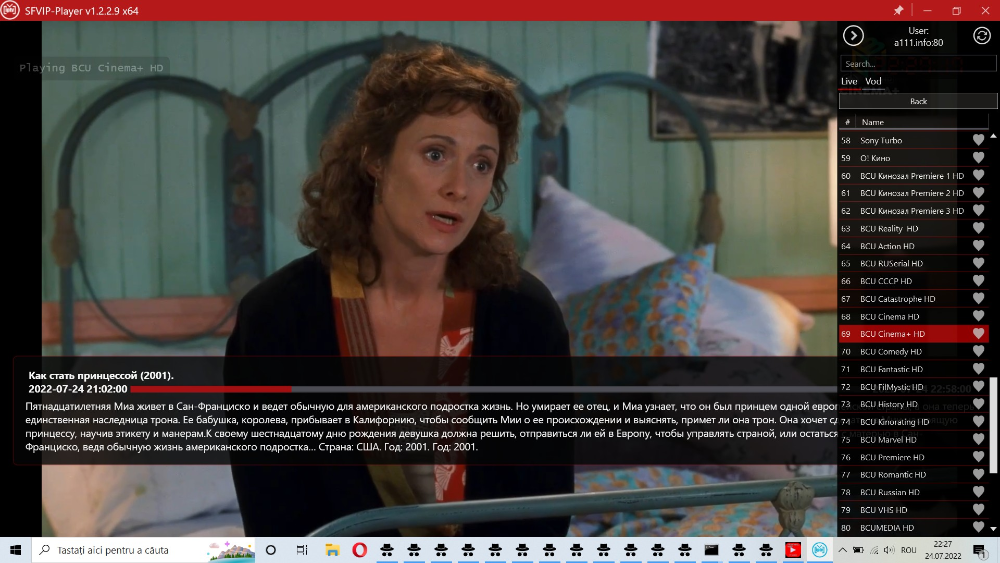Favorite the Sony Turbo channel

click(x=978, y=140)
